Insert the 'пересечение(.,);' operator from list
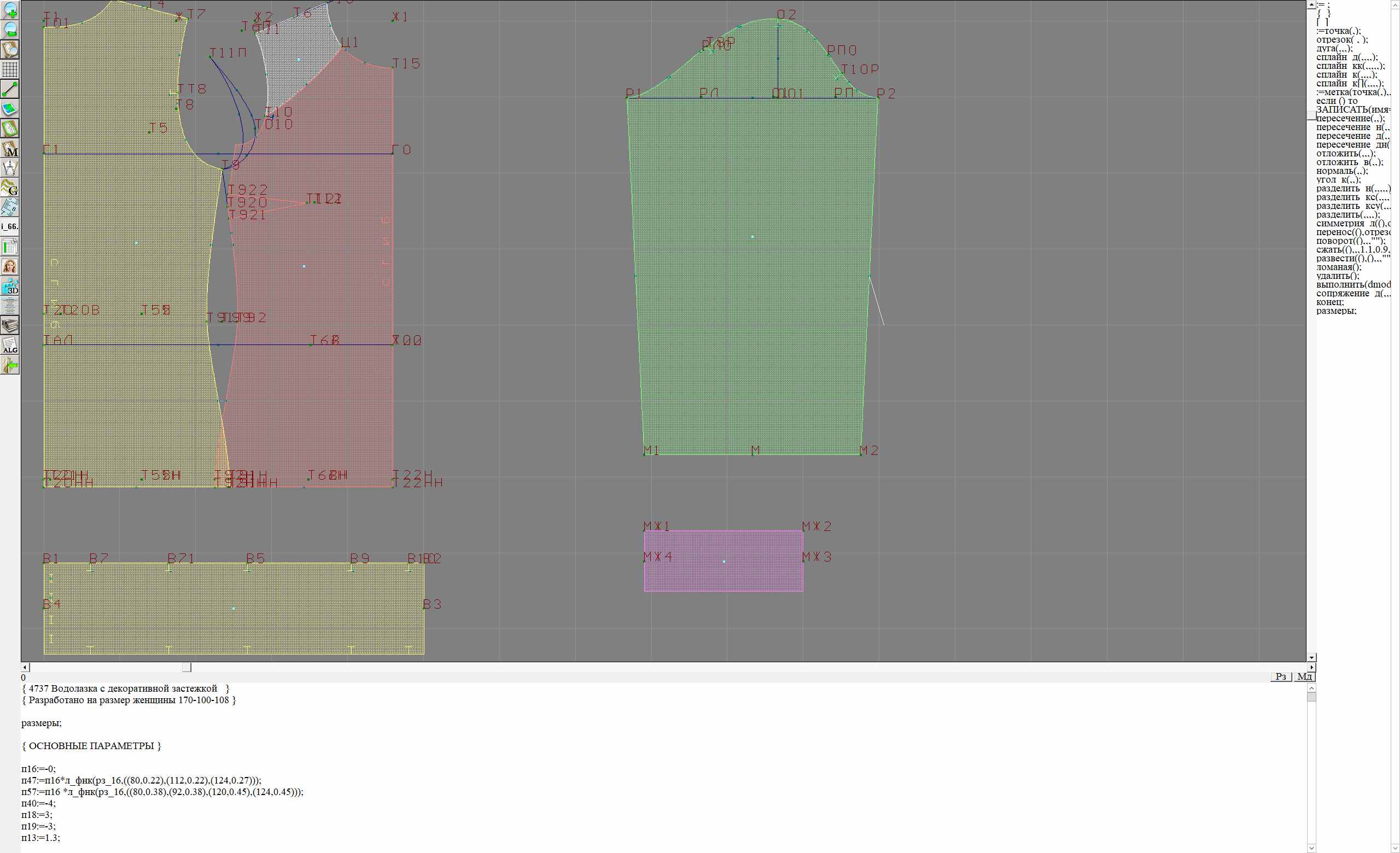 (1350, 119)
